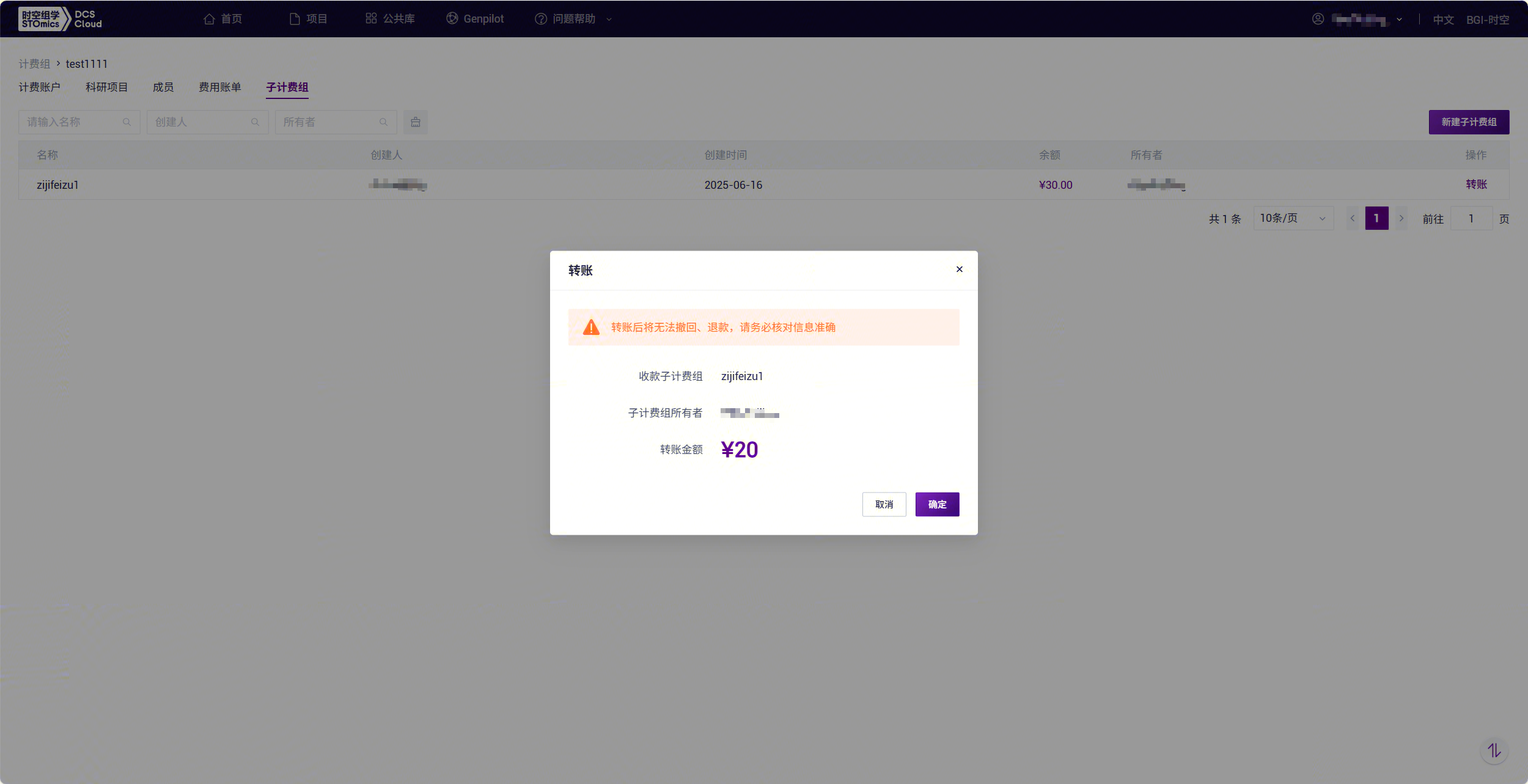Click the orange warning triangle icon
Image resolution: width=1528 pixels, height=784 pixels.
[590, 327]
